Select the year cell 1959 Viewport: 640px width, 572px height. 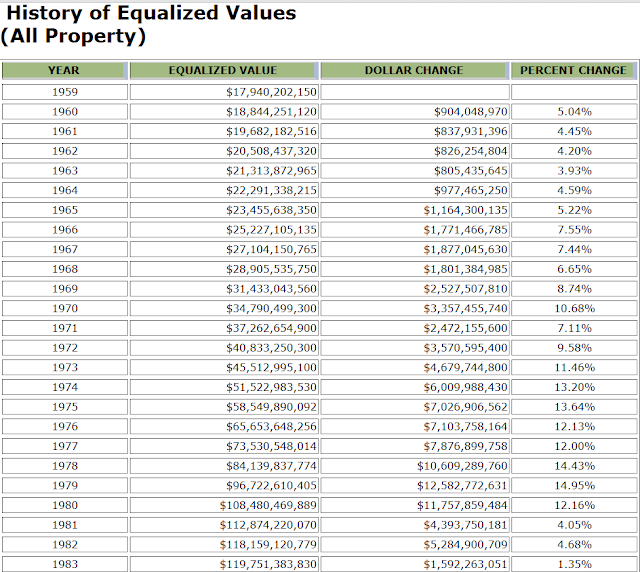tap(65, 92)
